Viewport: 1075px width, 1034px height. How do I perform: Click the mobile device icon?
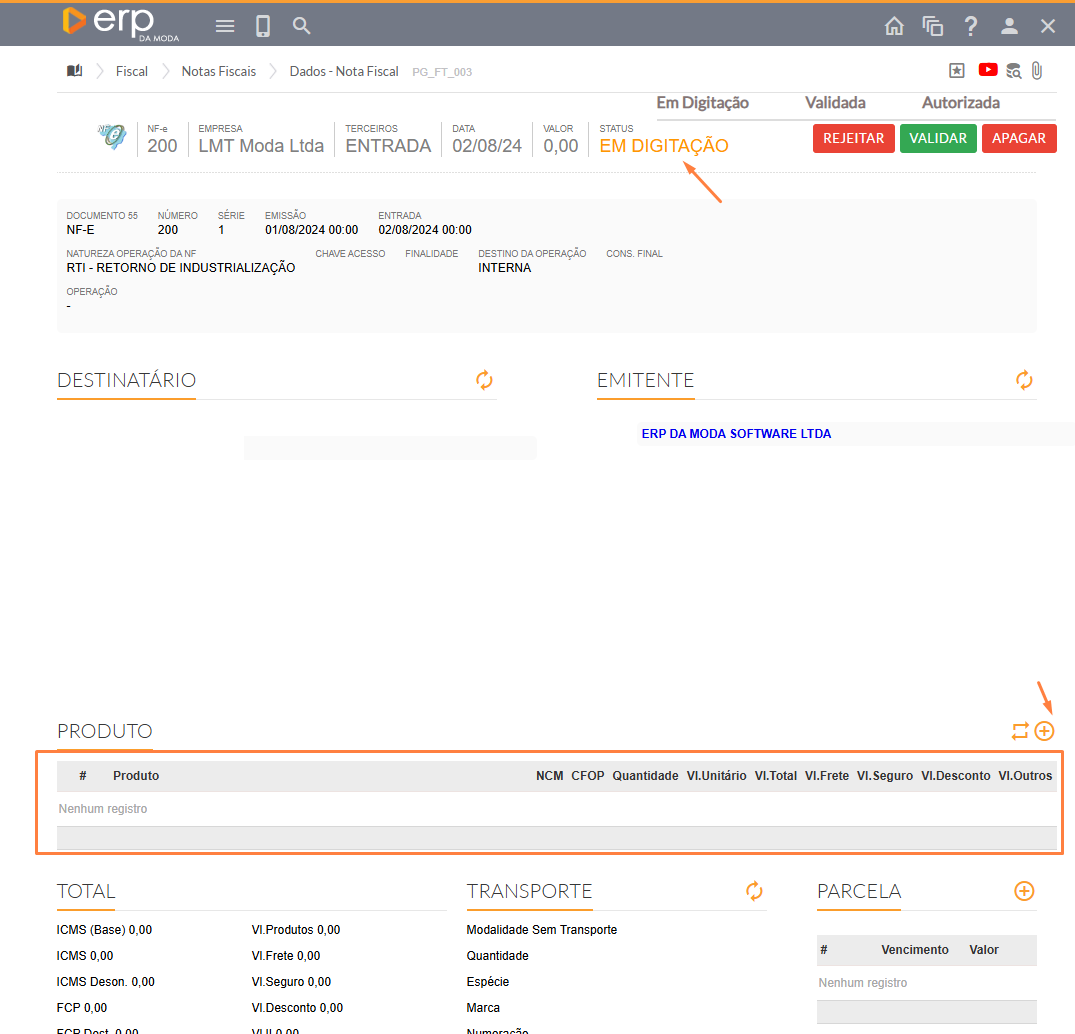263,26
